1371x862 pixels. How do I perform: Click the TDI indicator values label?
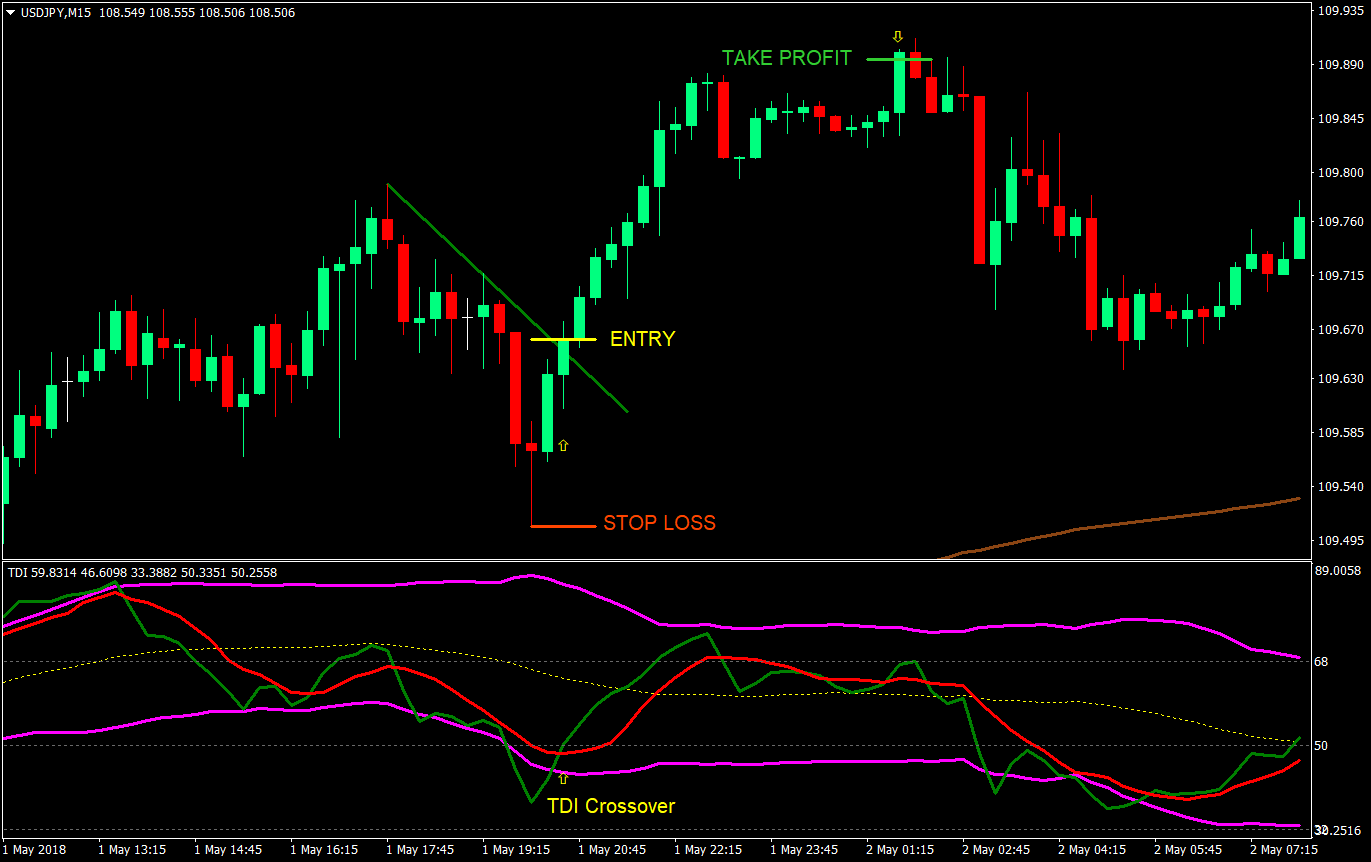coord(142,573)
